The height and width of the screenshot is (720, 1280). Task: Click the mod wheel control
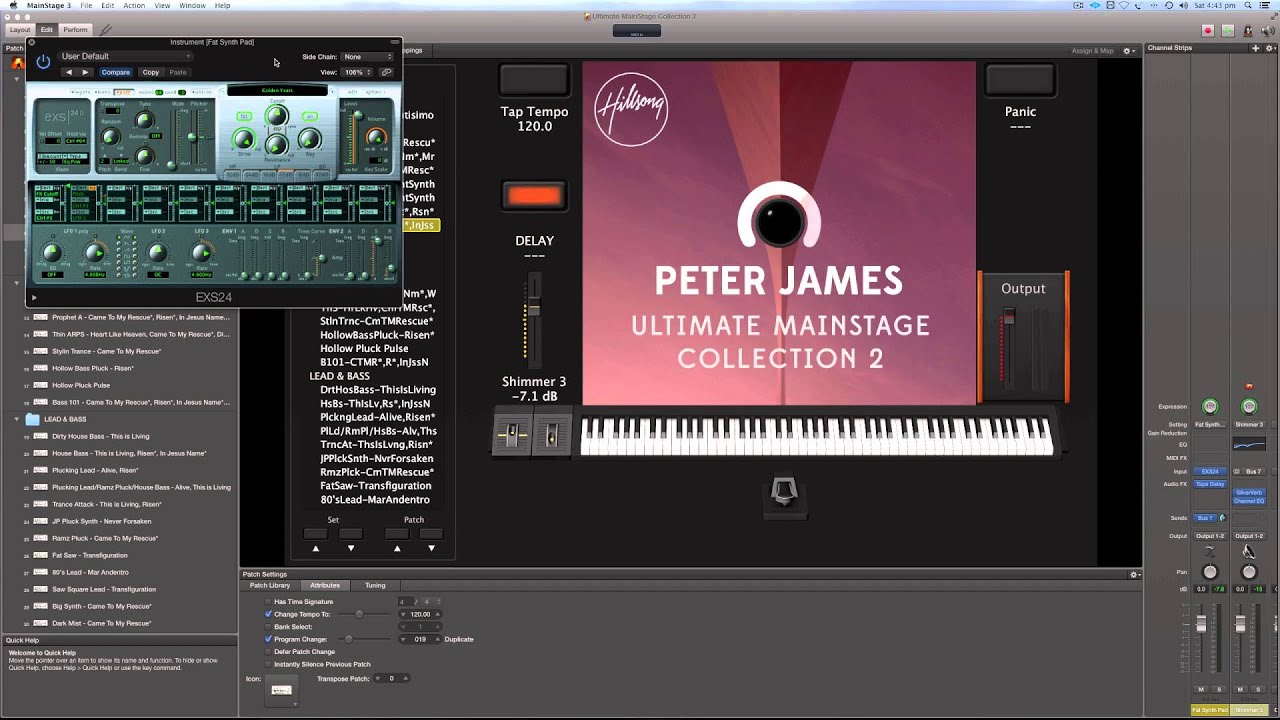click(x=550, y=435)
